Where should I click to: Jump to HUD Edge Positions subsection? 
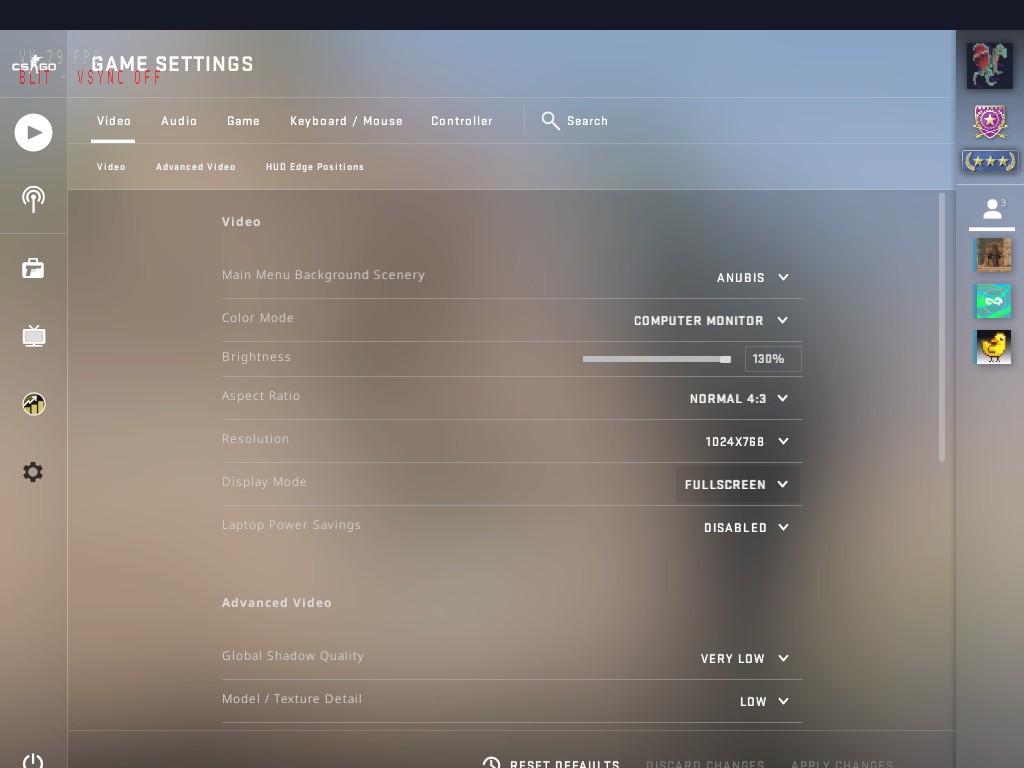(315, 167)
